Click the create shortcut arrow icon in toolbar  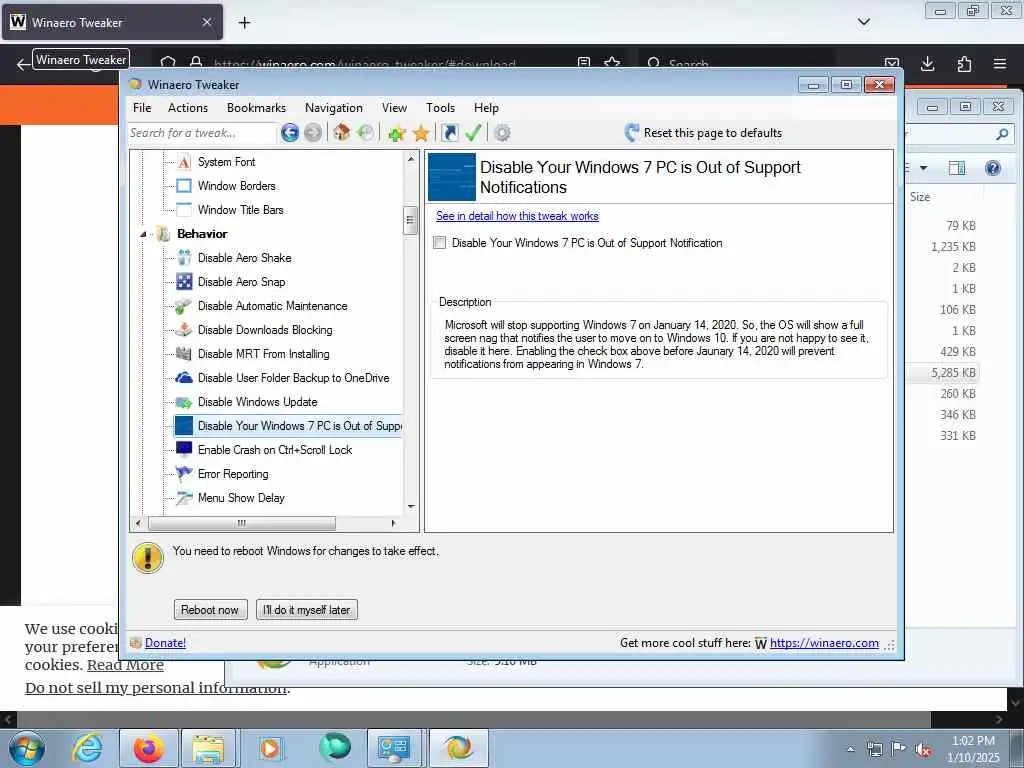click(449, 133)
